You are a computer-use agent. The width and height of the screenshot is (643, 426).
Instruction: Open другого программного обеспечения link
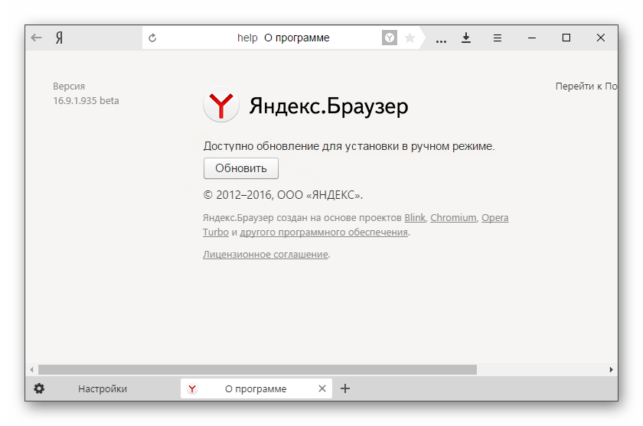point(324,232)
